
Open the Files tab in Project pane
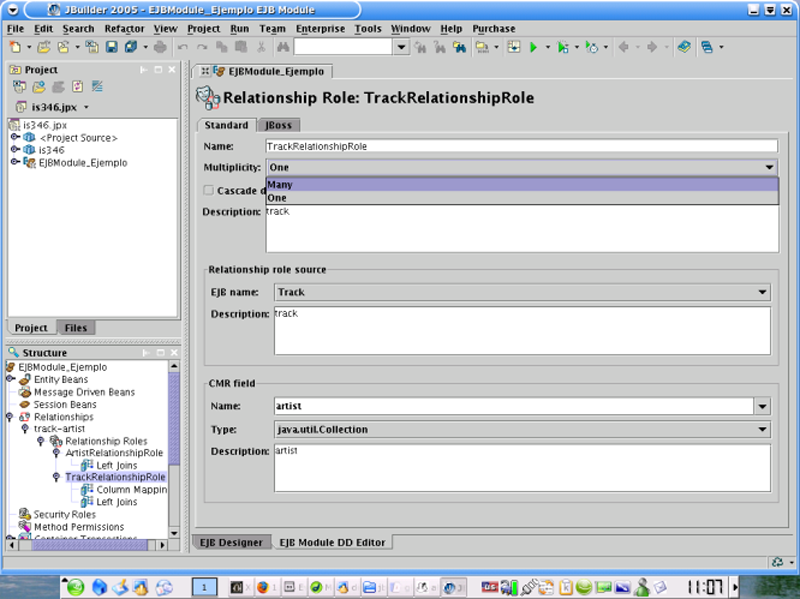pyautogui.click(x=76, y=328)
